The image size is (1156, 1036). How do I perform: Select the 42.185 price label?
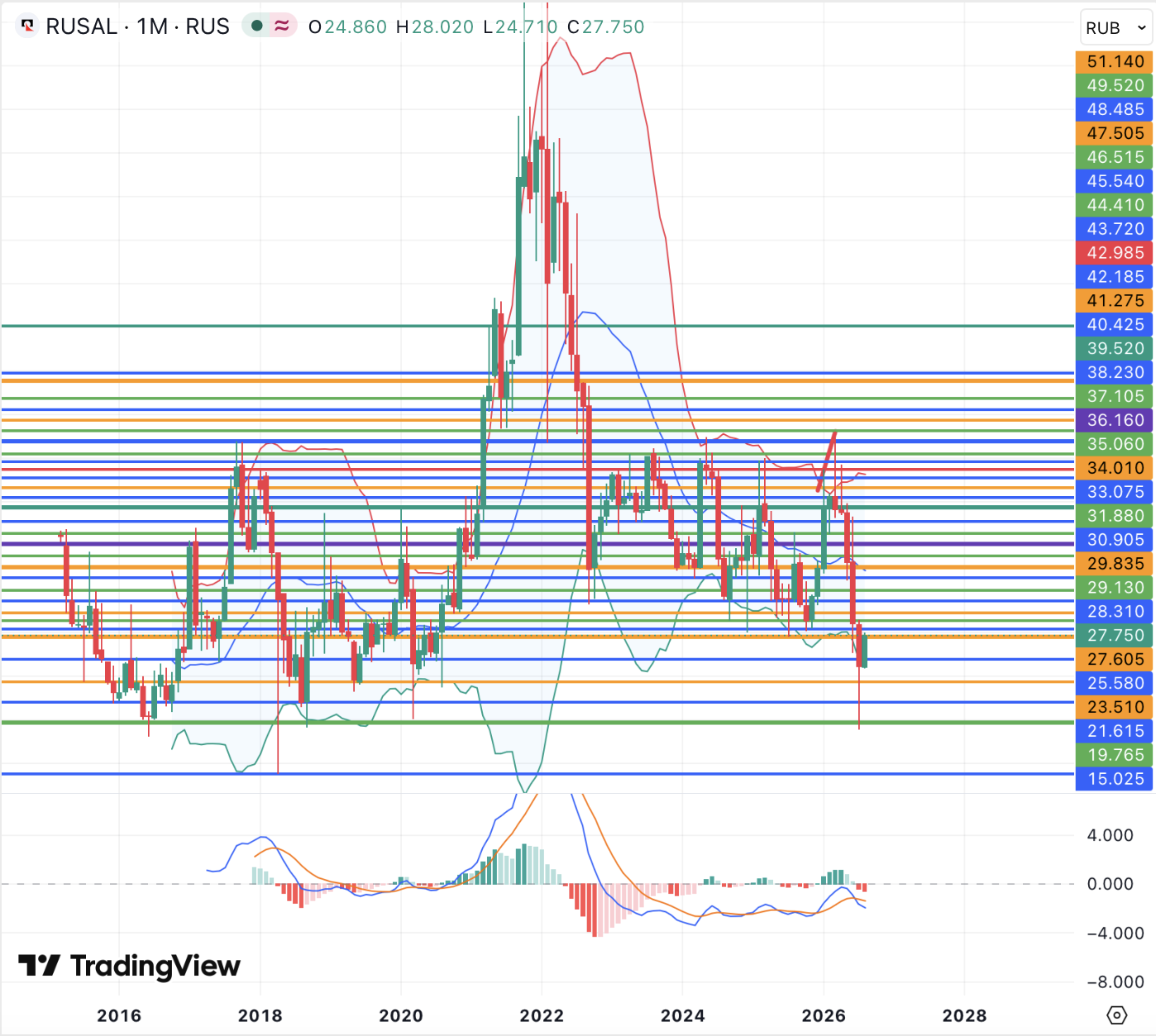pos(1114,278)
